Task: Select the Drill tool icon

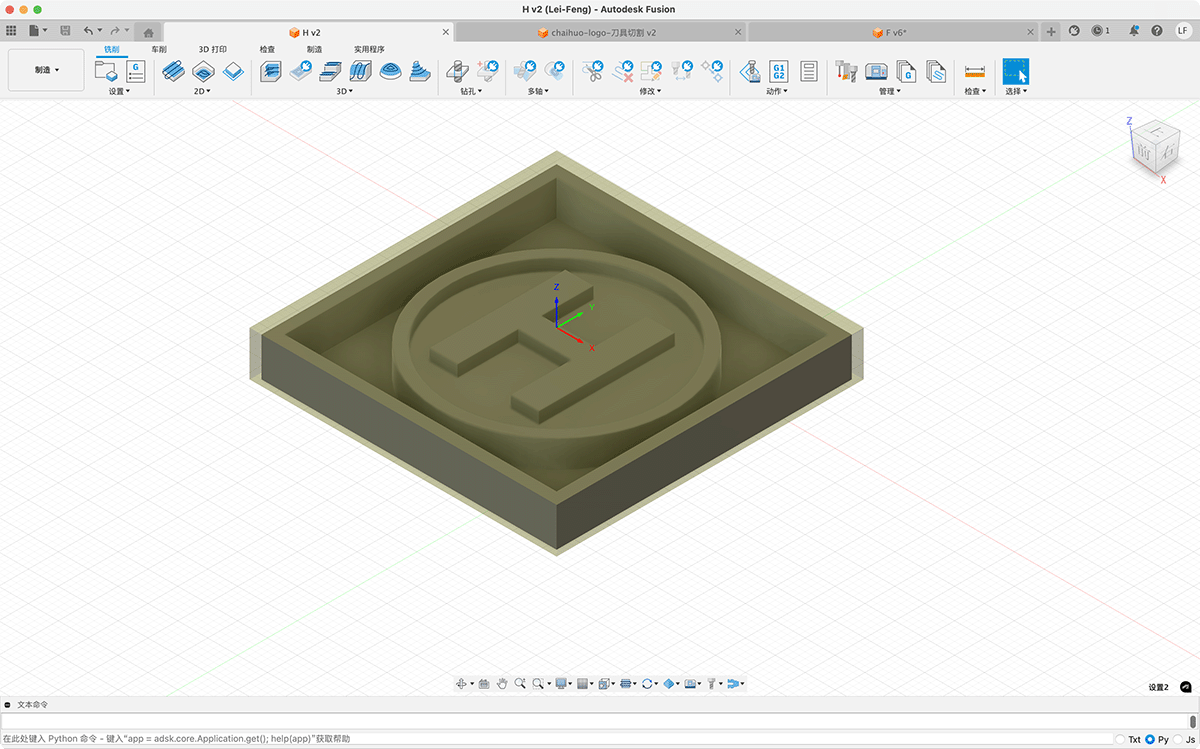Action: click(x=457, y=71)
